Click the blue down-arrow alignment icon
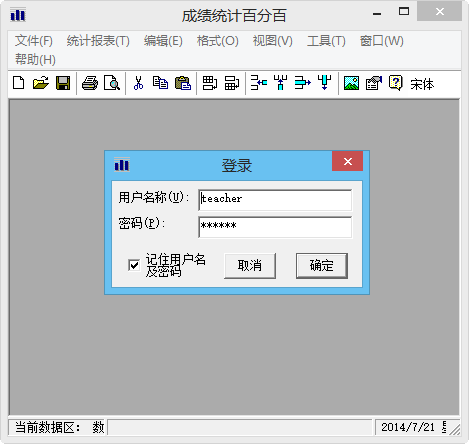 (x=325, y=83)
